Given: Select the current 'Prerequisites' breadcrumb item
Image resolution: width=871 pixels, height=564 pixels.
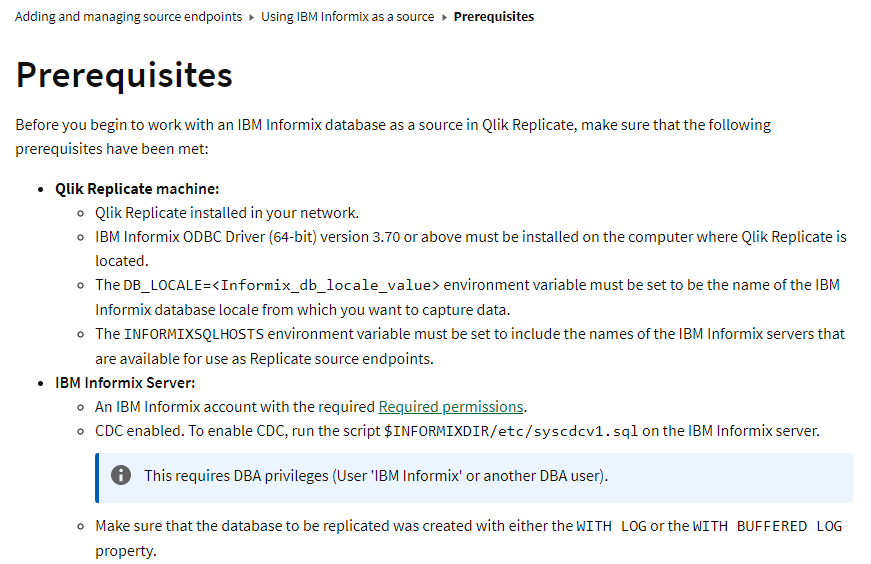Looking at the screenshot, I should click(x=493, y=17).
